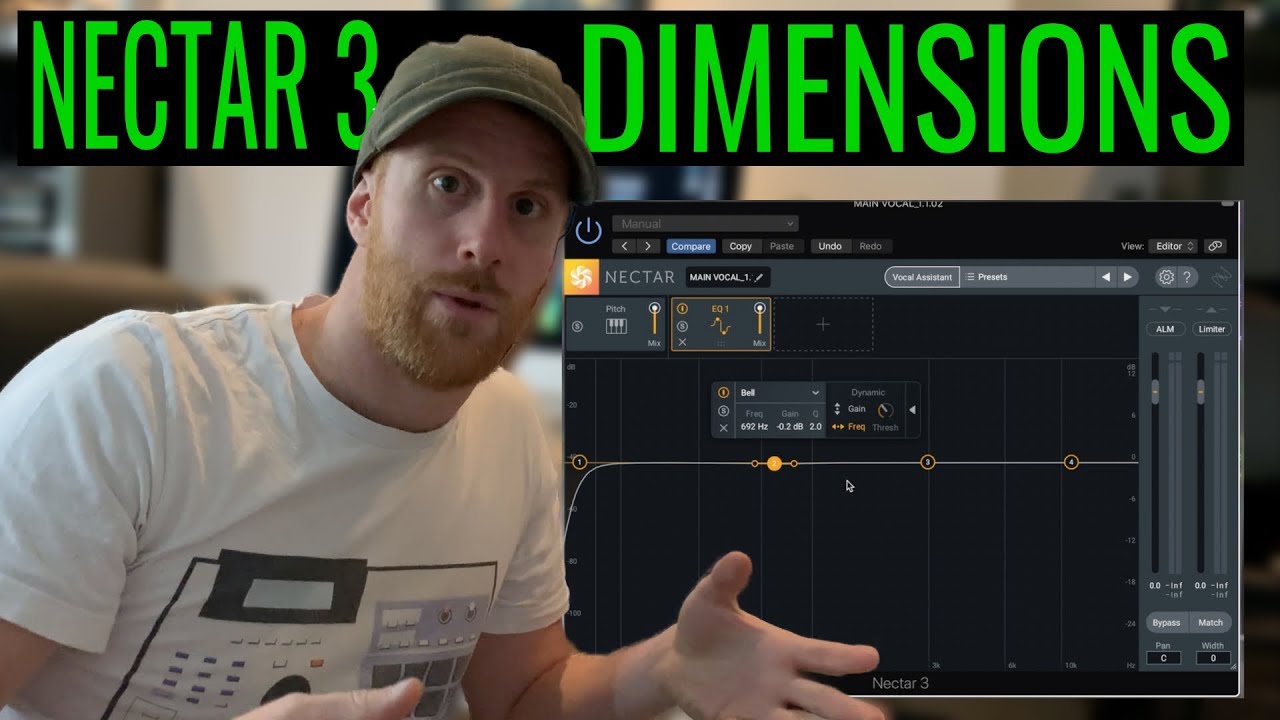This screenshot has height=720, width=1280.
Task: Click the output up-triangle indicator
Action: (x=1211, y=310)
